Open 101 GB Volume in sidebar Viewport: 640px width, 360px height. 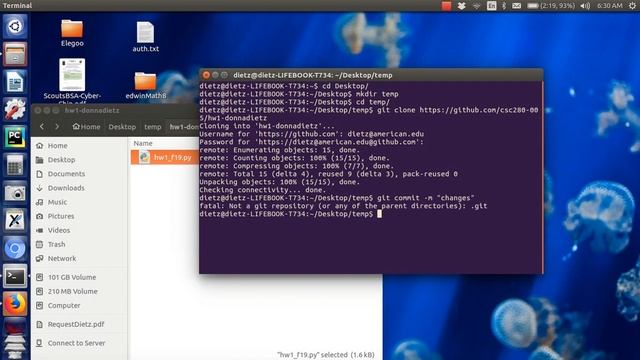pos(80,277)
